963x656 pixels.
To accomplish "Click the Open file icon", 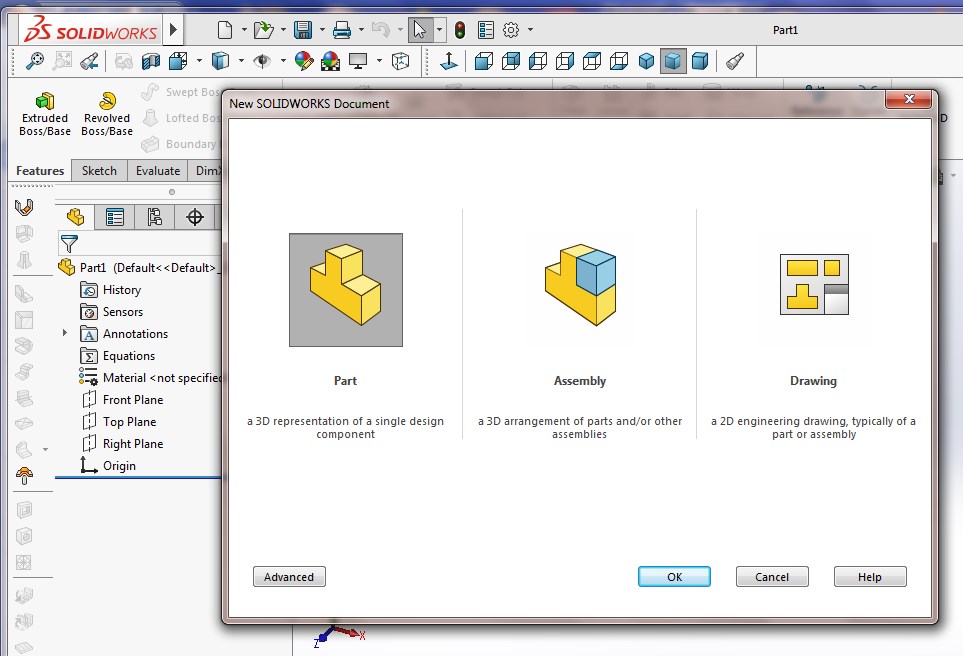I will pyautogui.click(x=263, y=29).
